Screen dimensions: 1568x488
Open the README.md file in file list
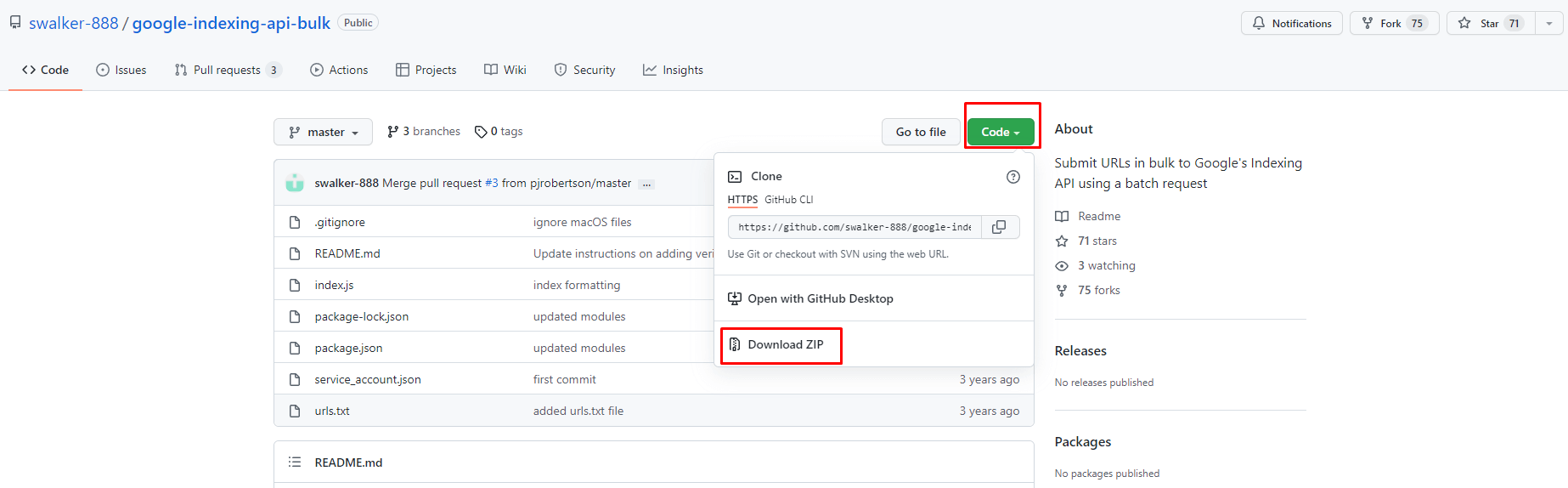(347, 253)
